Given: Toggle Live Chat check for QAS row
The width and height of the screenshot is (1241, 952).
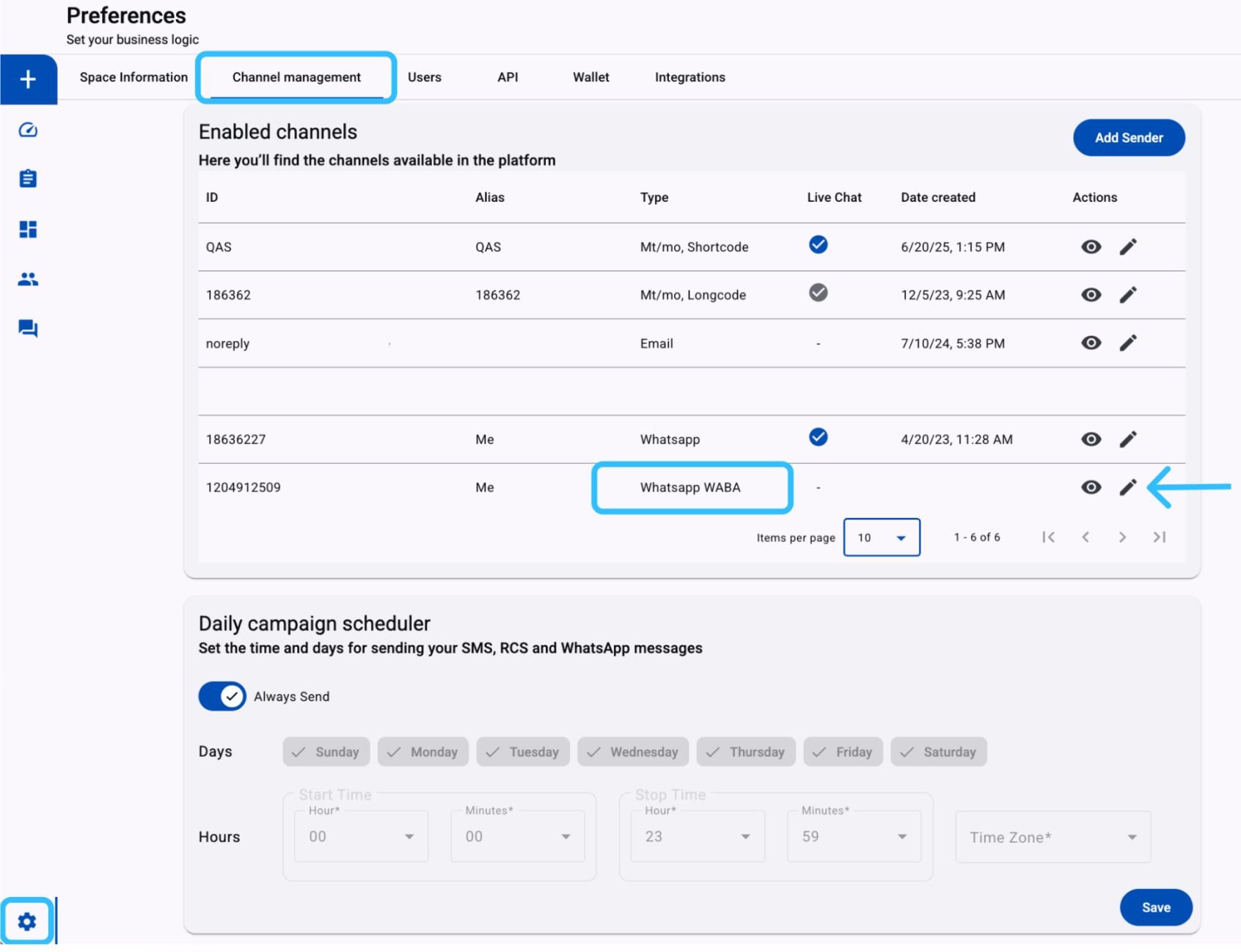Looking at the screenshot, I should 819,245.
